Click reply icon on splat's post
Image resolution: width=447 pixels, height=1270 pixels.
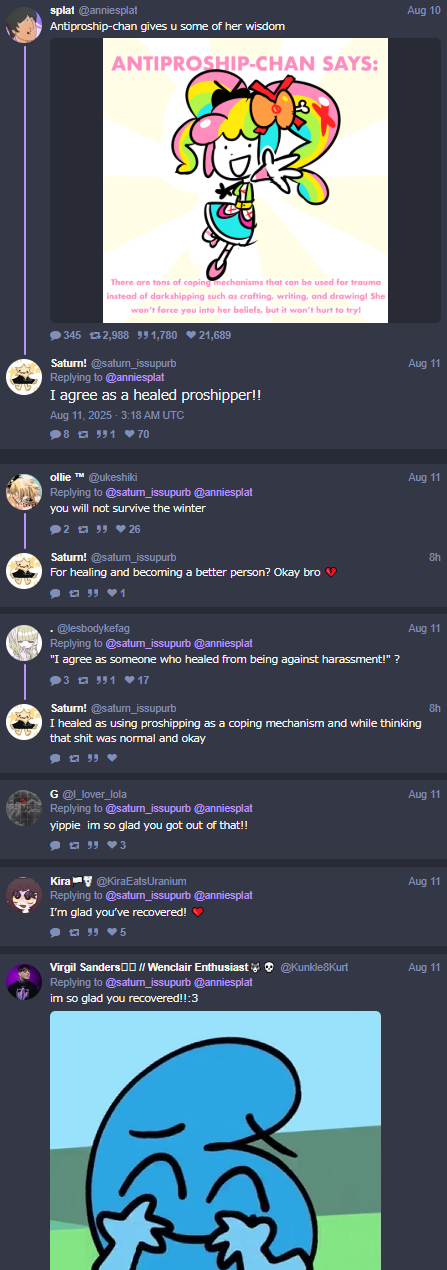coord(55,334)
